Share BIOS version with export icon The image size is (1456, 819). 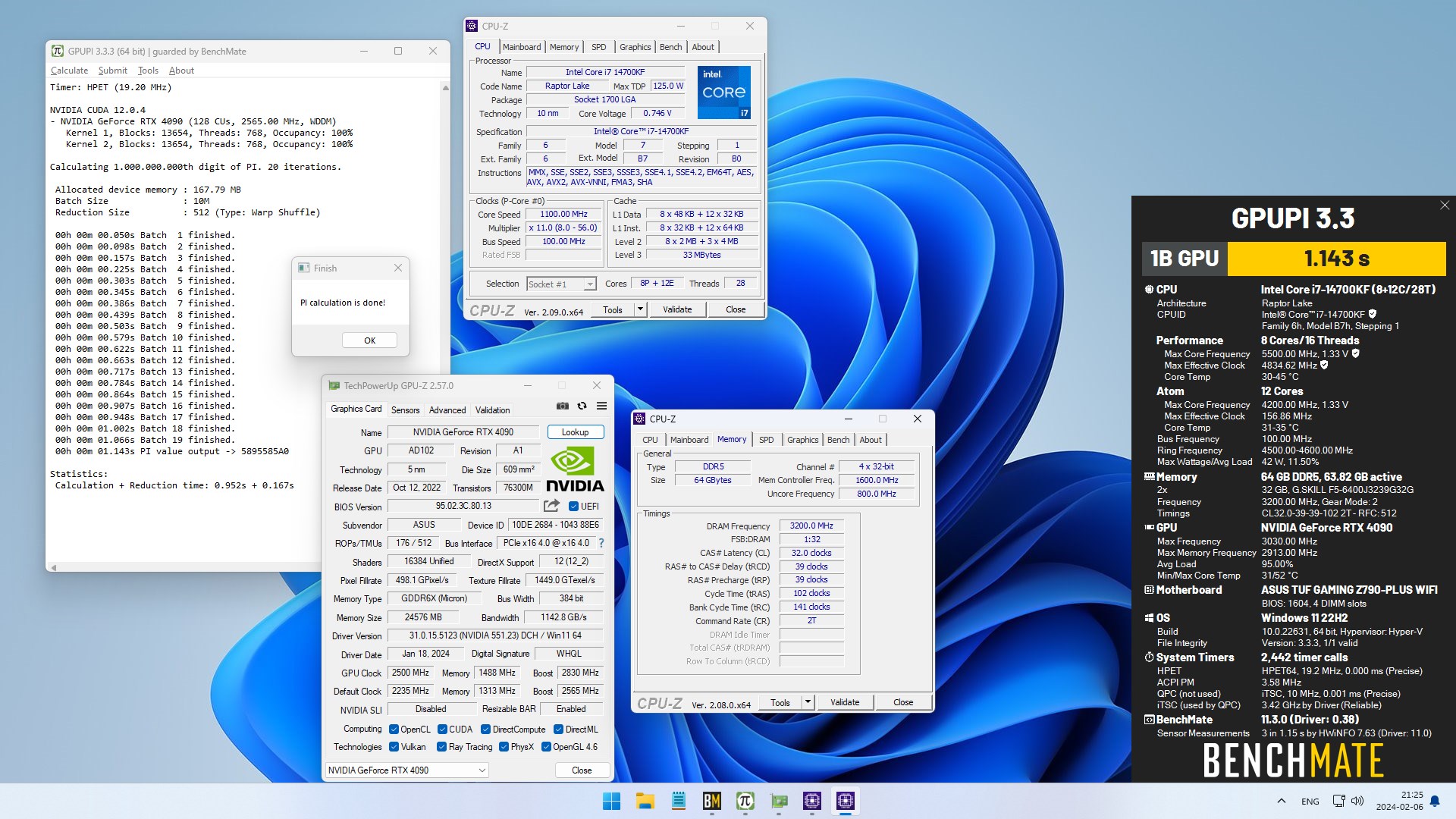551,506
